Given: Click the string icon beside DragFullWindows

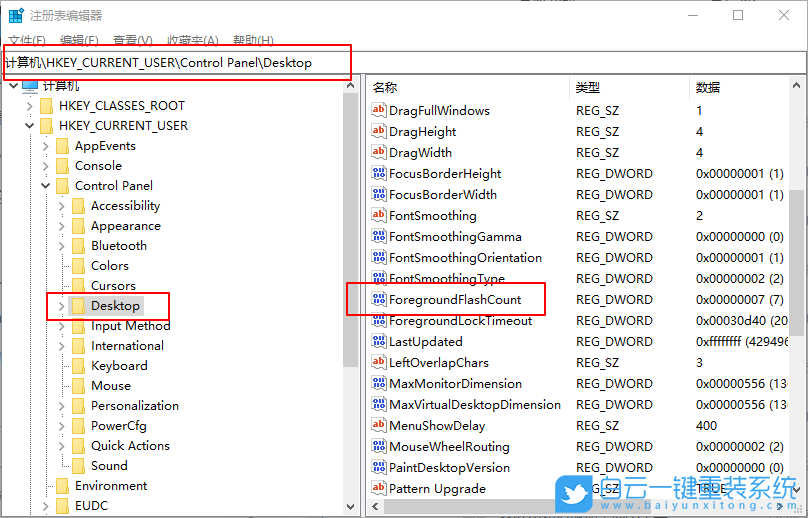Looking at the screenshot, I should 378,110.
